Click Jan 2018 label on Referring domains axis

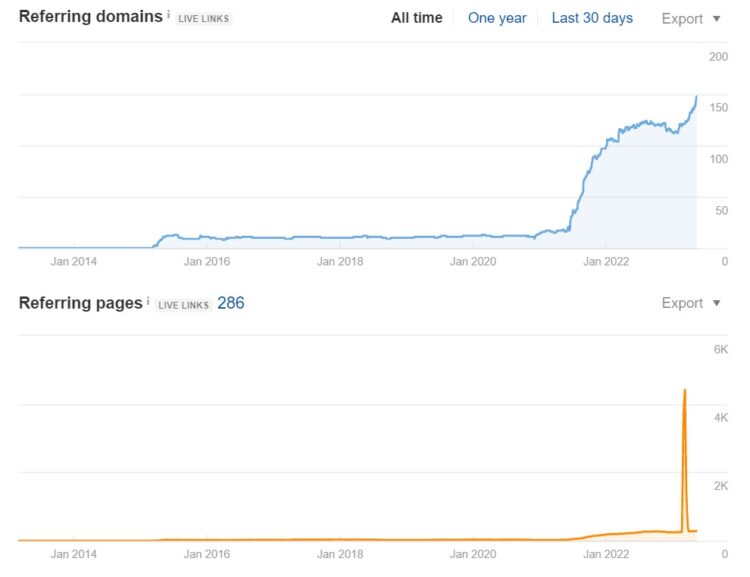pyautogui.click(x=340, y=262)
